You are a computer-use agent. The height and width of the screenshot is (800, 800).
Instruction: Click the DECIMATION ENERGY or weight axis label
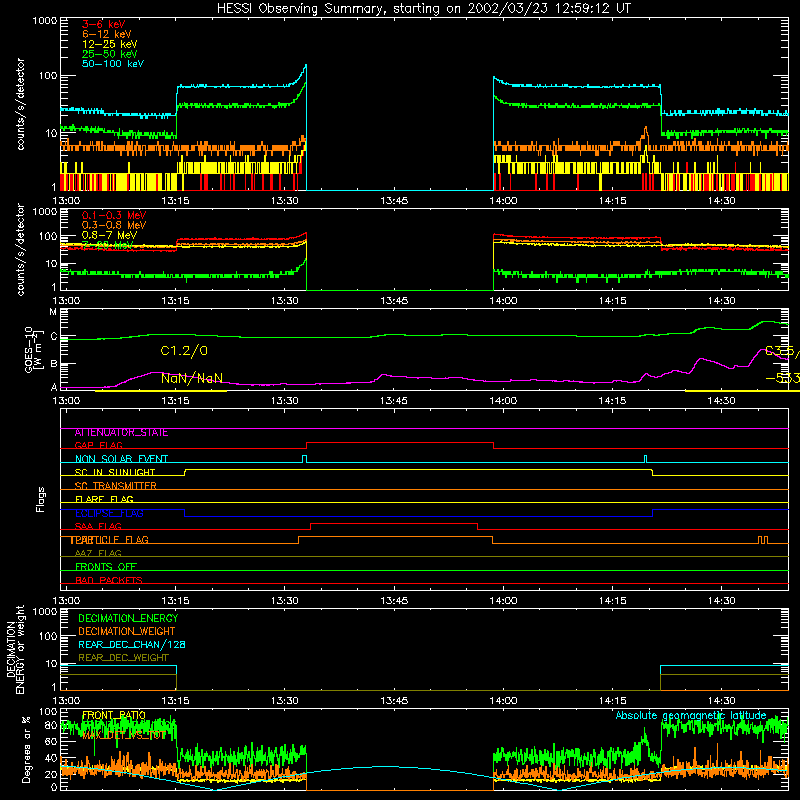[x=15, y=649]
